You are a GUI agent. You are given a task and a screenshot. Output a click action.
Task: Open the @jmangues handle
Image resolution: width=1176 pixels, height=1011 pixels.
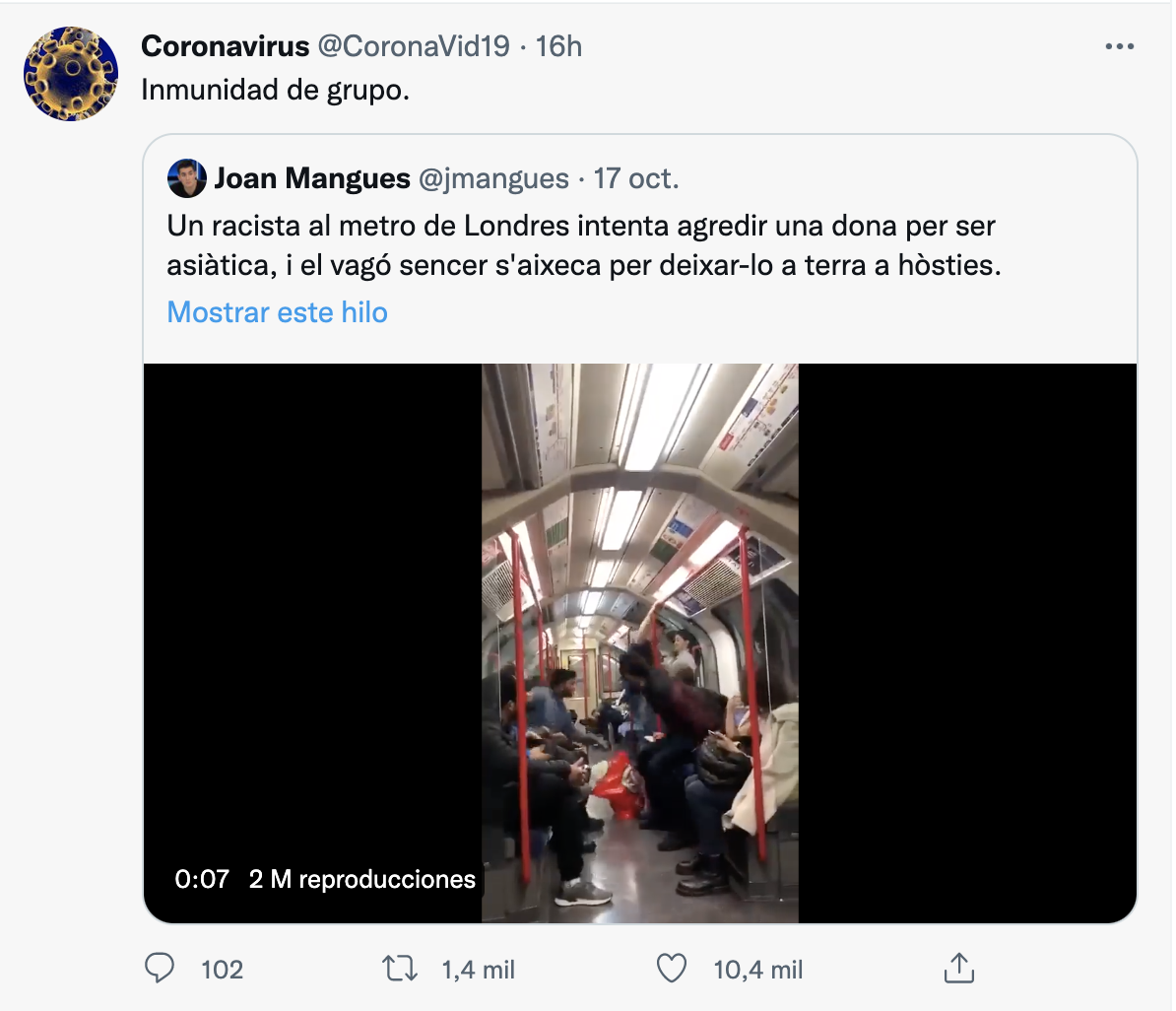click(493, 178)
